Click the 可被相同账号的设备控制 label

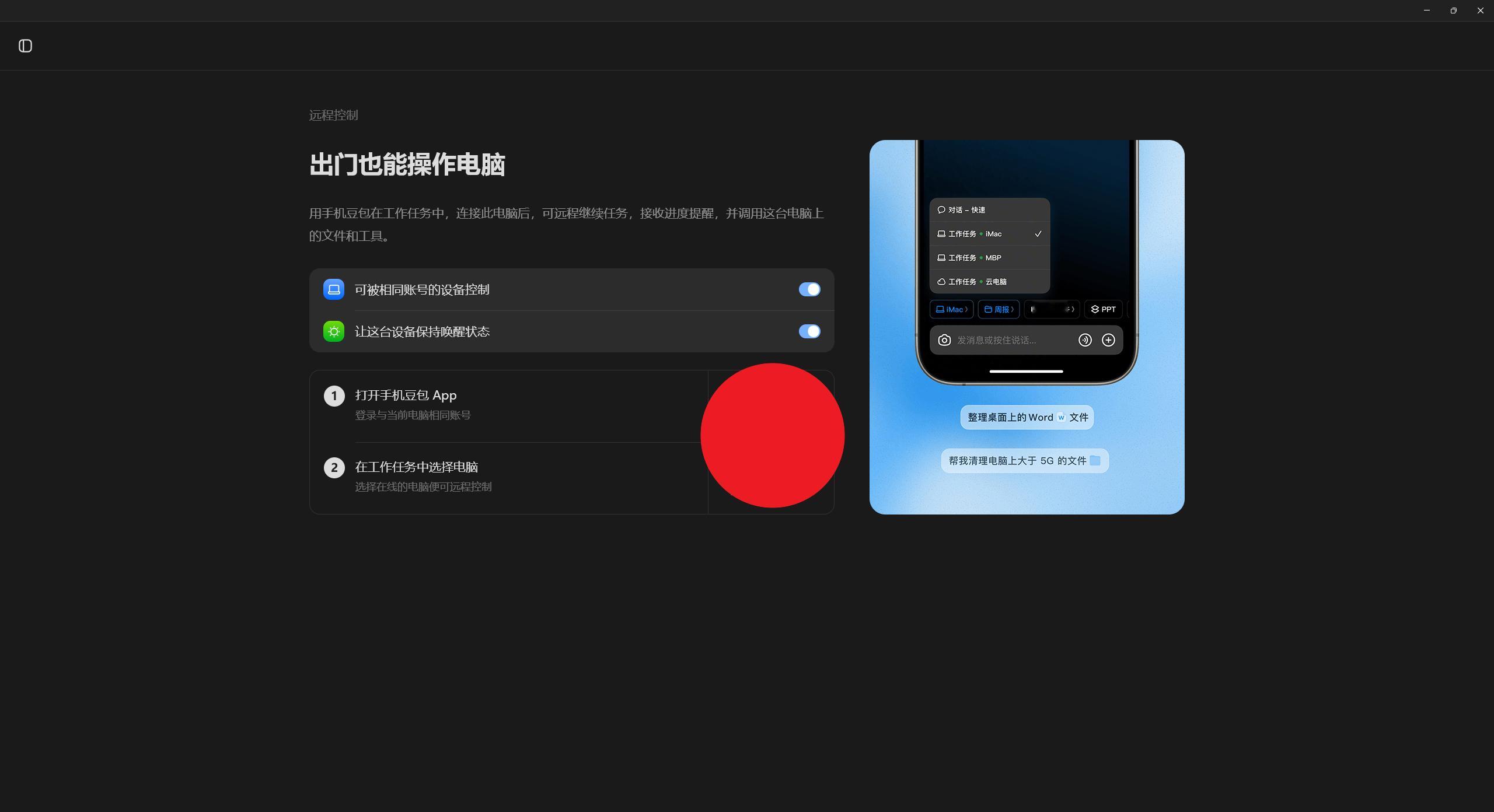point(422,289)
